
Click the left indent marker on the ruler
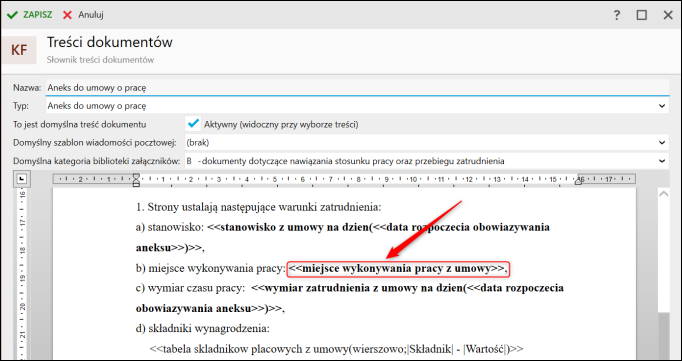pos(136,179)
